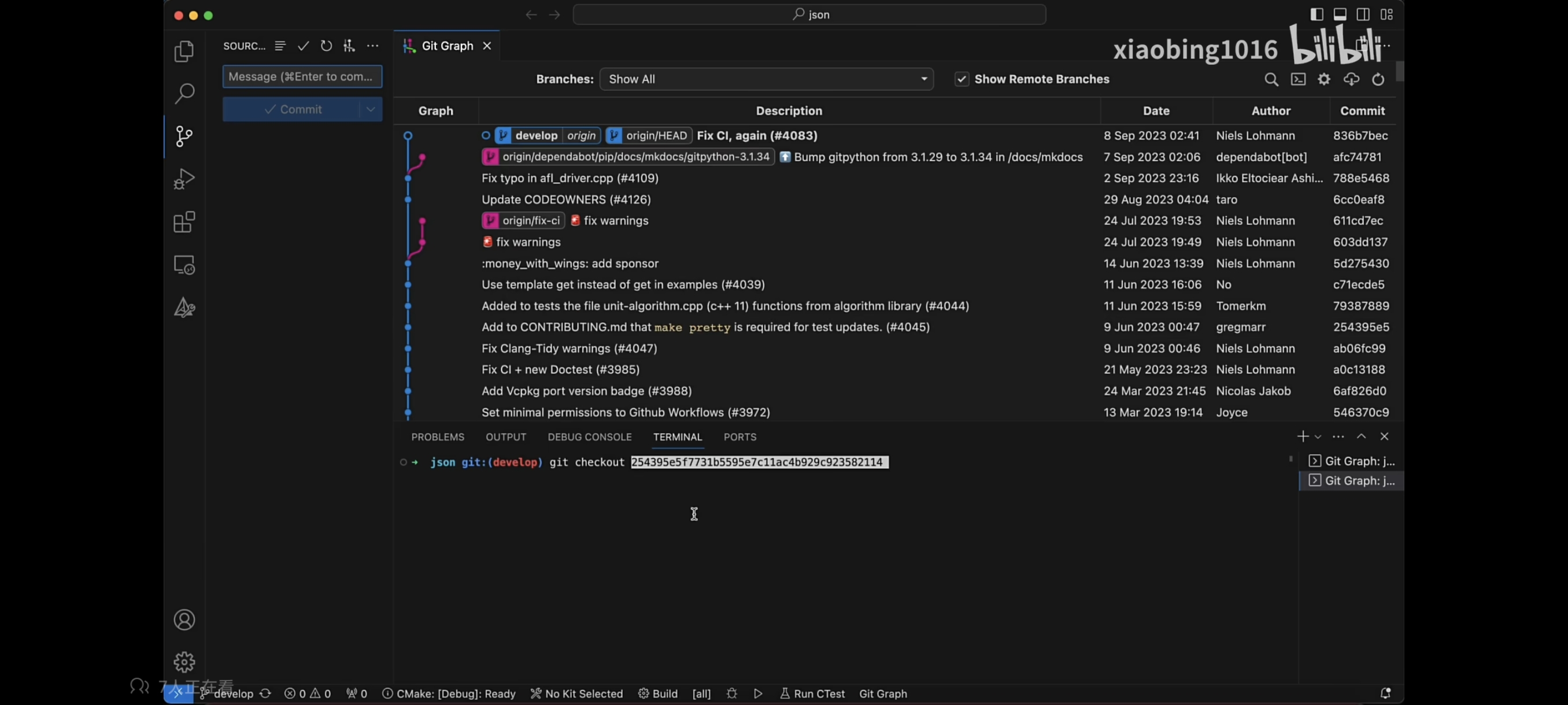This screenshot has height=705, width=1568.
Task: Open Git Graph repository settings gear
Action: pyautogui.click(x=1324, y=80)
